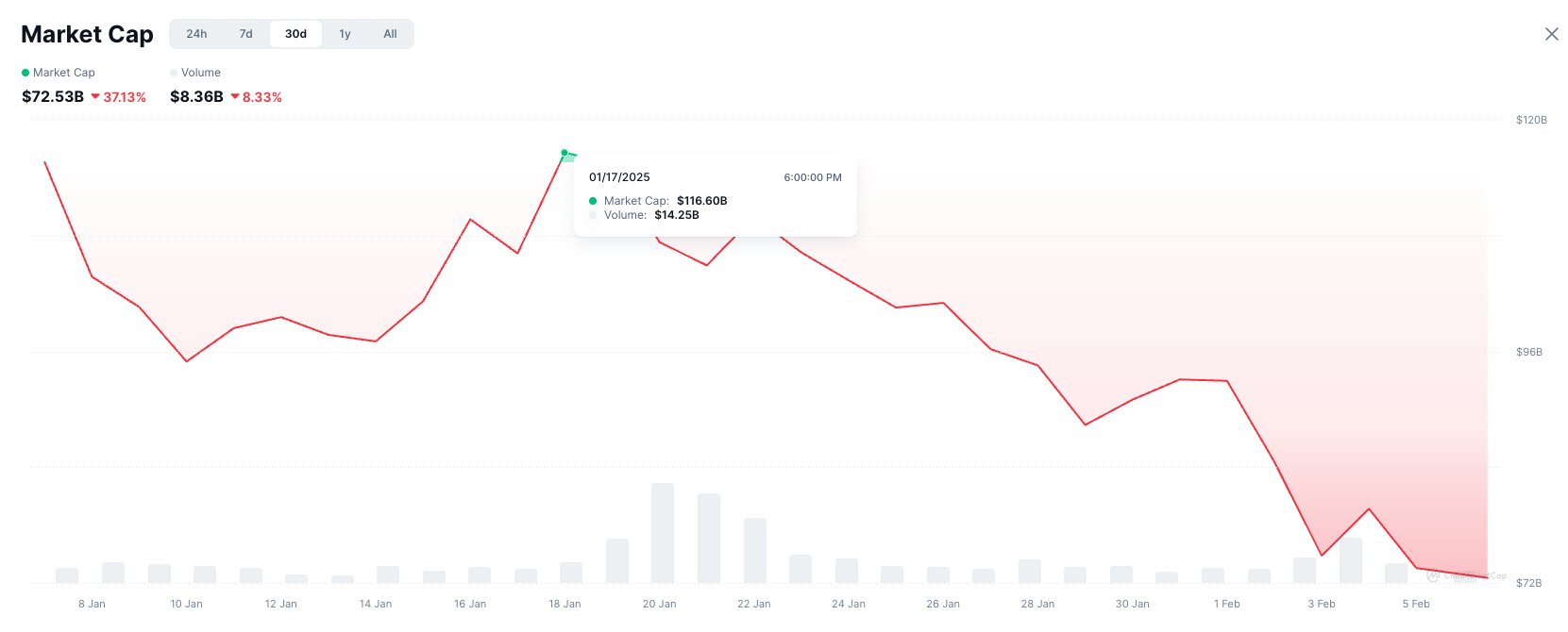Click red down arrow beside 8.33%
The width and height of the screenshot is (1568, 632).
click(235, 96)
